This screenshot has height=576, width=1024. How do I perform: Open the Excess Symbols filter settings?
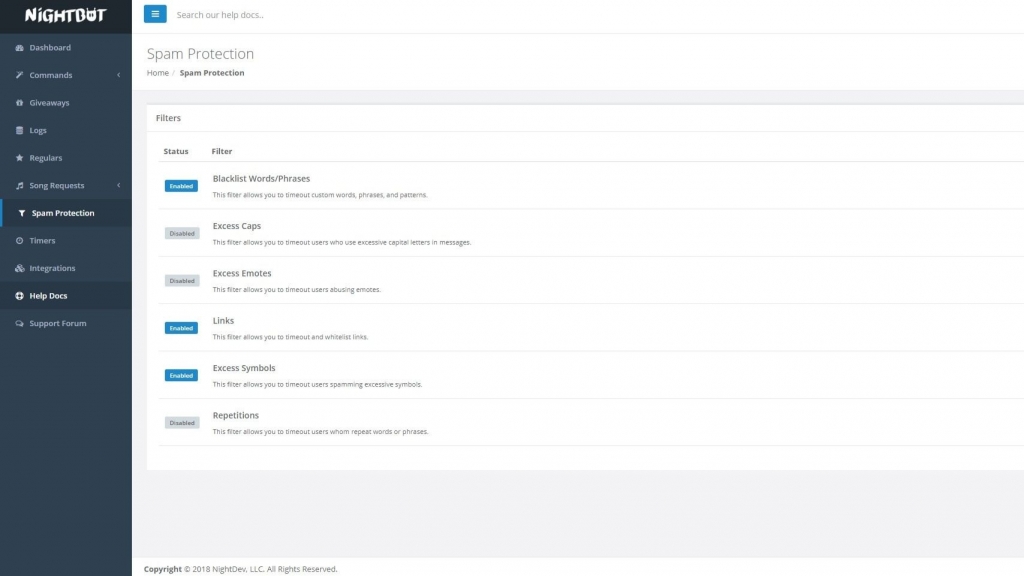244,368
